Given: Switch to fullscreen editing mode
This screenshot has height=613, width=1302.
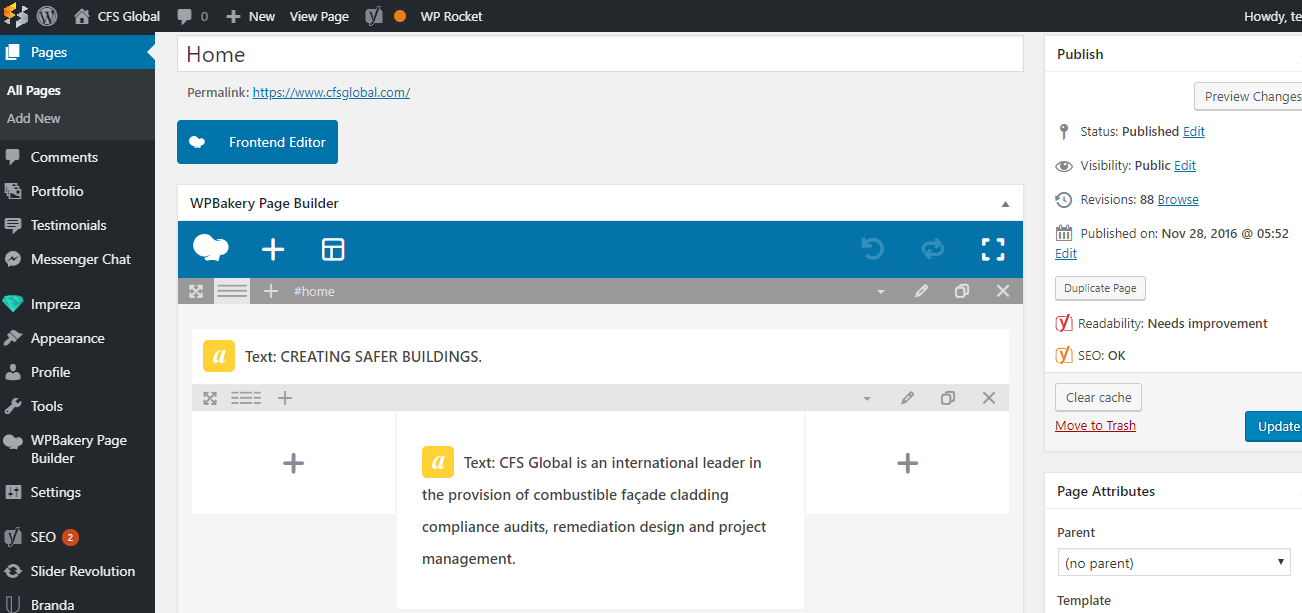Looking at the screenshot, I should click(992, 249).
